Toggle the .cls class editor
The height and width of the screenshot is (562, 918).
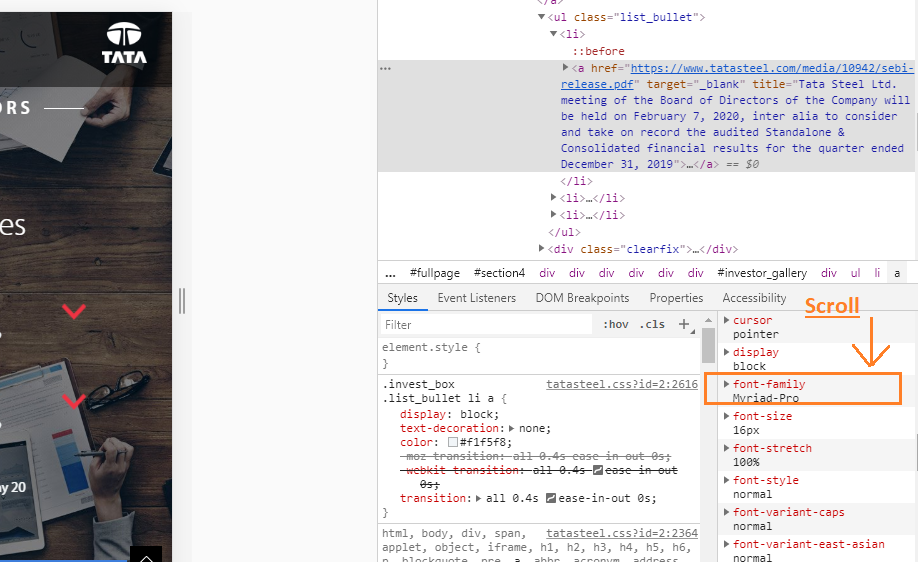point(652,324)
